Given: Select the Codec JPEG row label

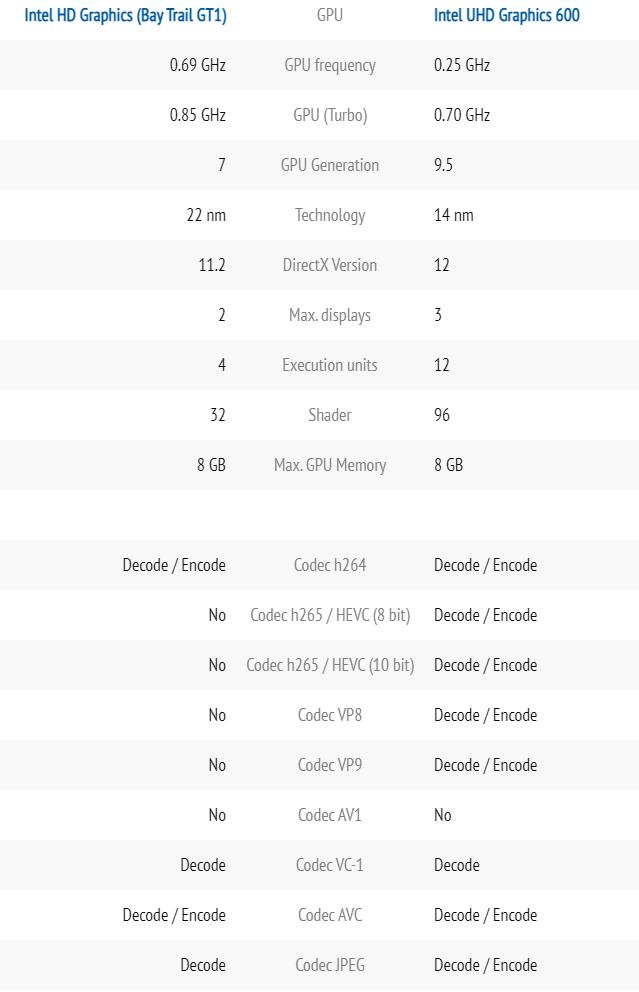Looking at the screenshot, I should pos(330,965).
